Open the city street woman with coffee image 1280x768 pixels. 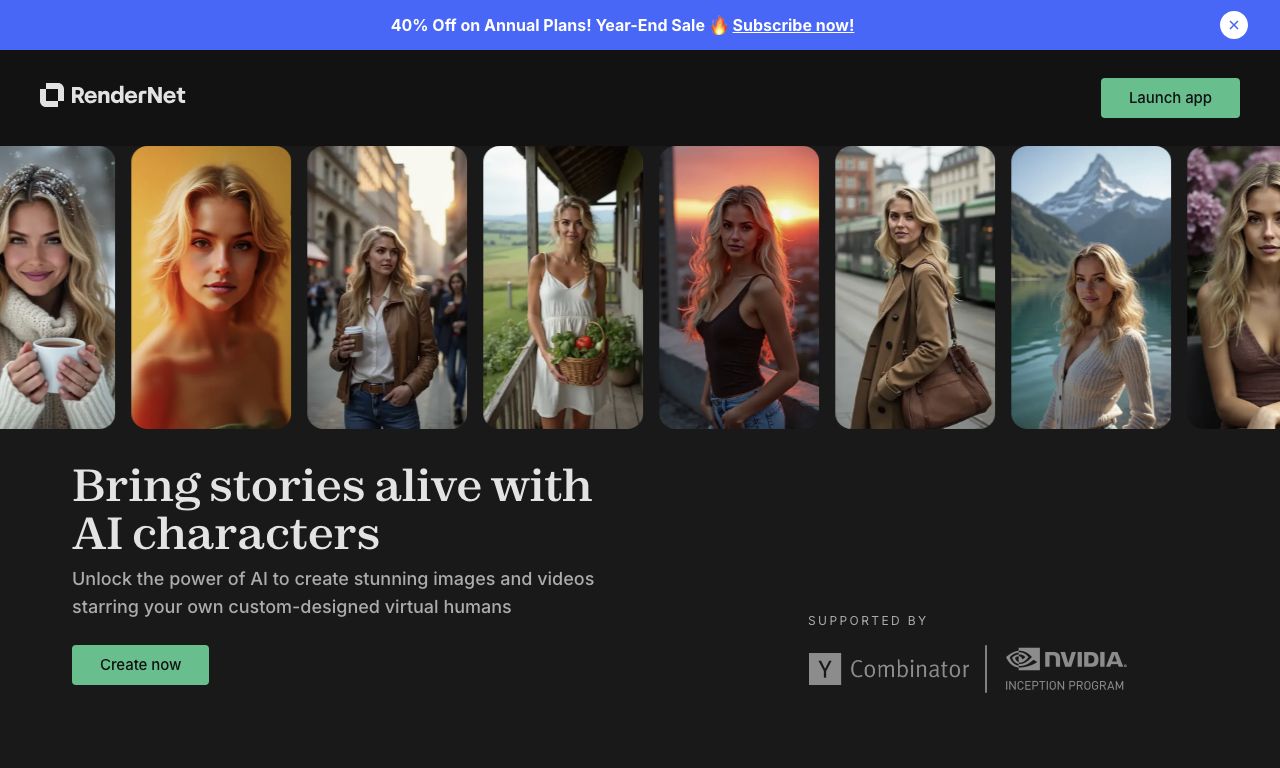coord(387,288)
